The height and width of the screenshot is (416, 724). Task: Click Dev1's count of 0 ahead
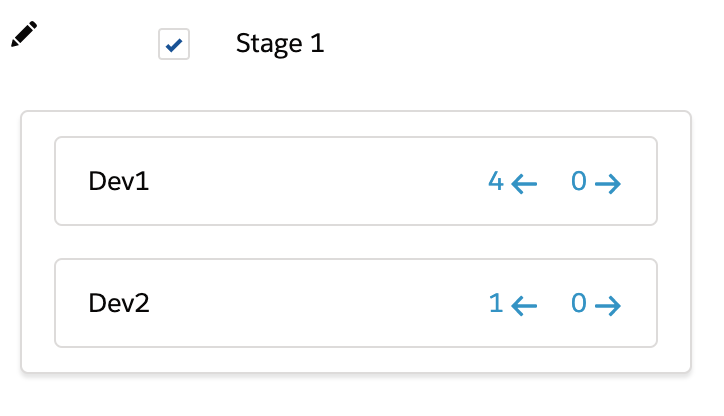click(579, 181)
